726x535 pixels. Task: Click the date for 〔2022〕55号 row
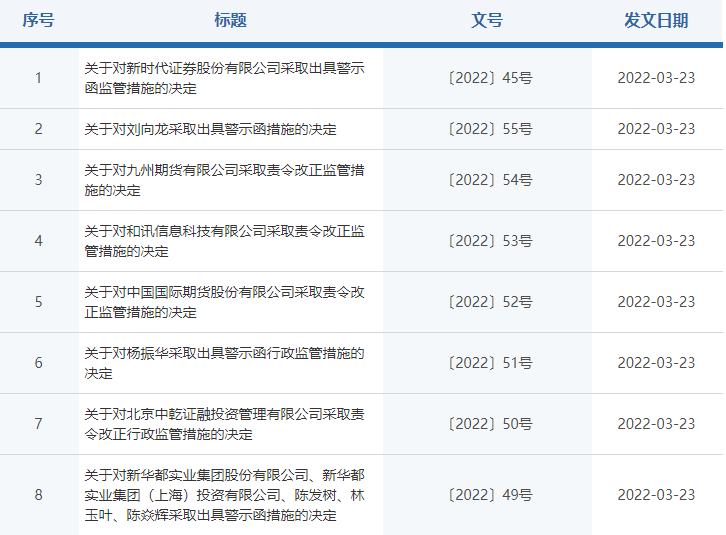point(657,129)
